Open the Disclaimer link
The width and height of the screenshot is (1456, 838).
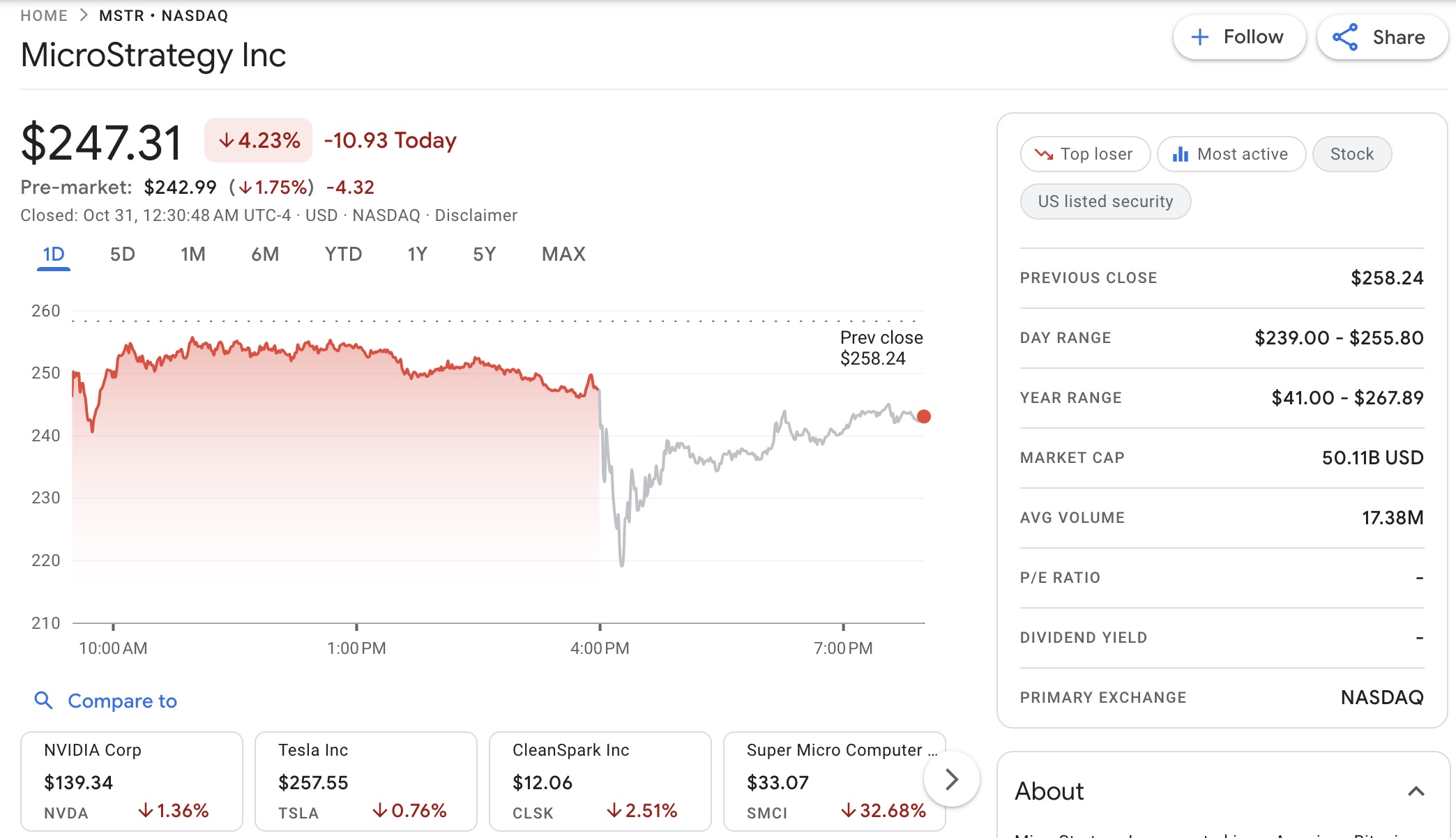pos(476,215)
